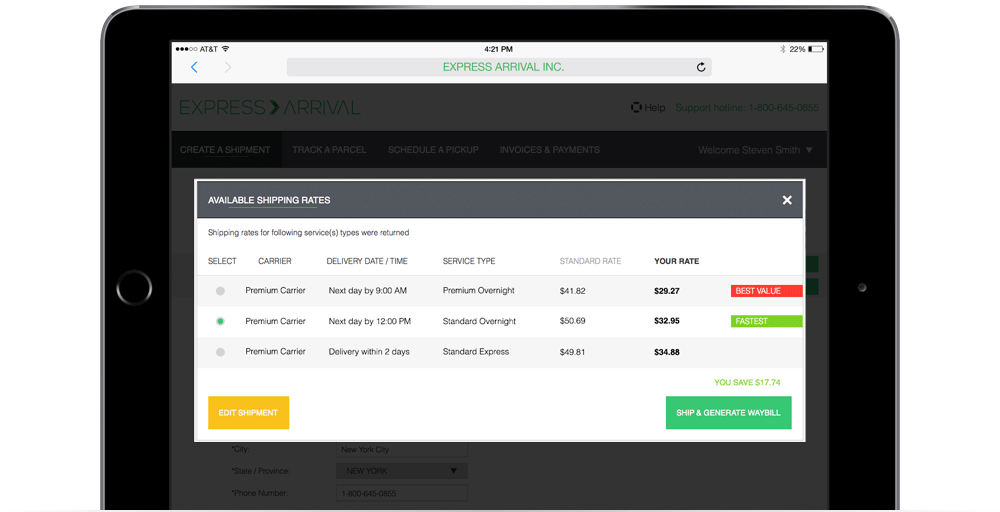Tap the browser back arrow
1000x512 pixels.
194,67
